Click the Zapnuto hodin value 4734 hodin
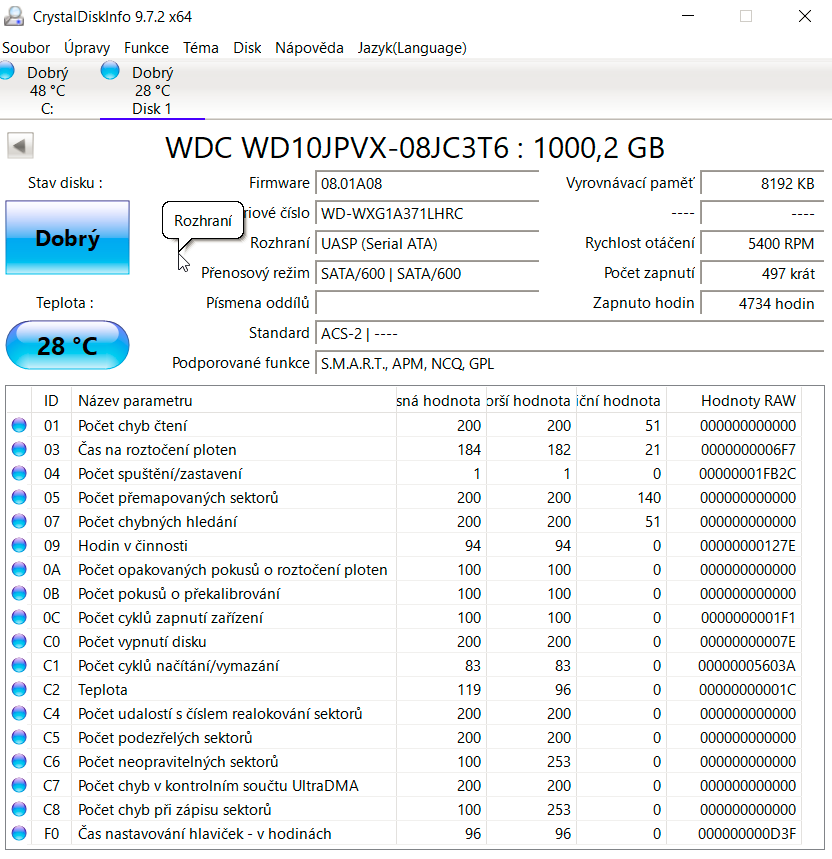Viewport: 832px width, 859px height. [762, 303]
